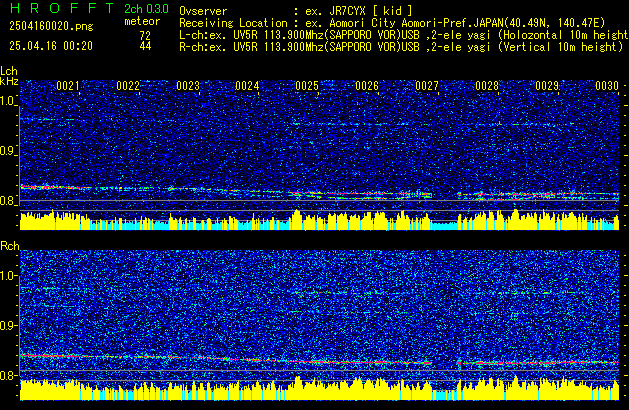Click the Lch channel label

[x=9, y=71]
